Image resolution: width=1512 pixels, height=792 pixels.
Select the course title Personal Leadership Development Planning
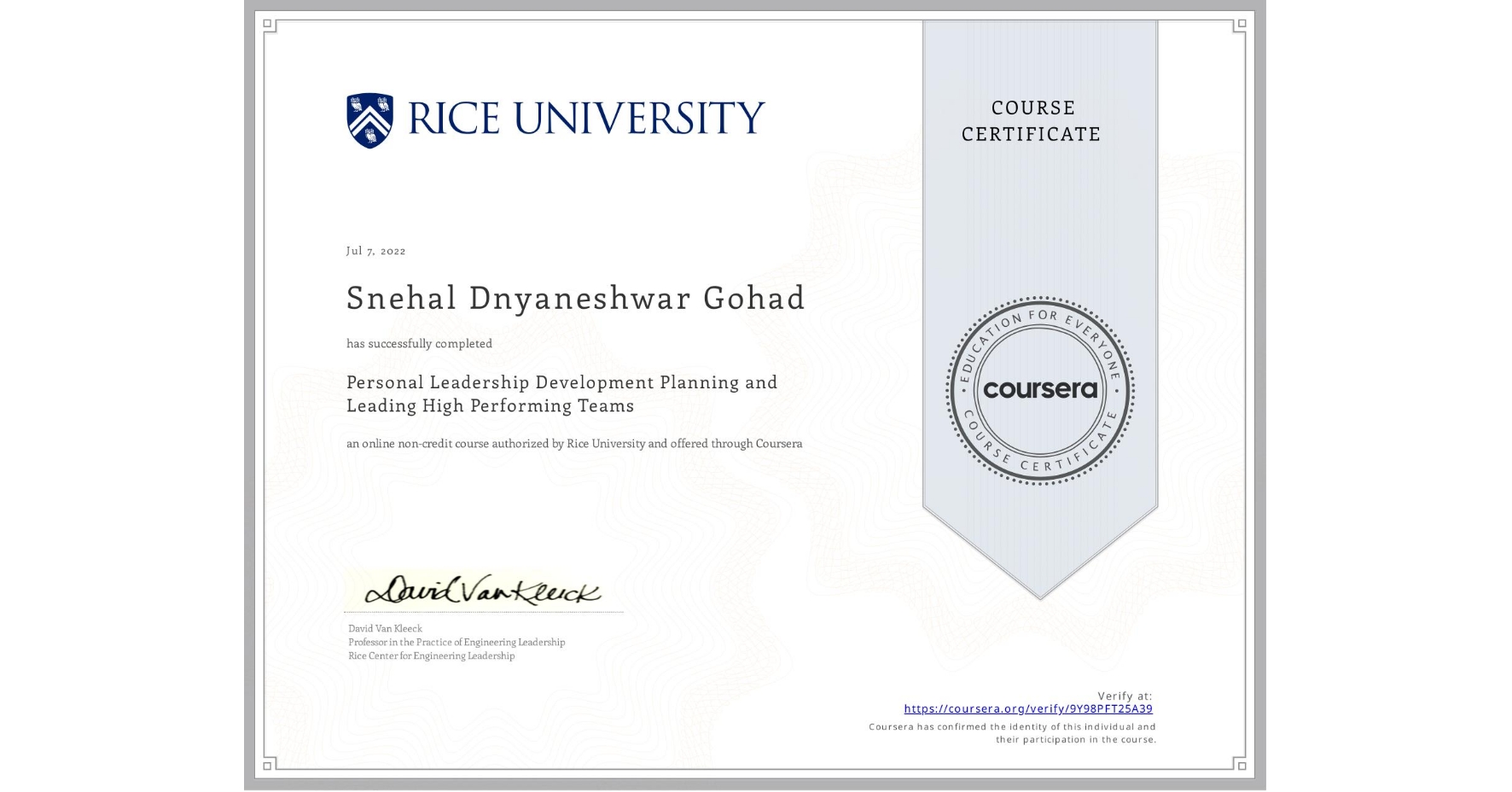coord(561,382)
